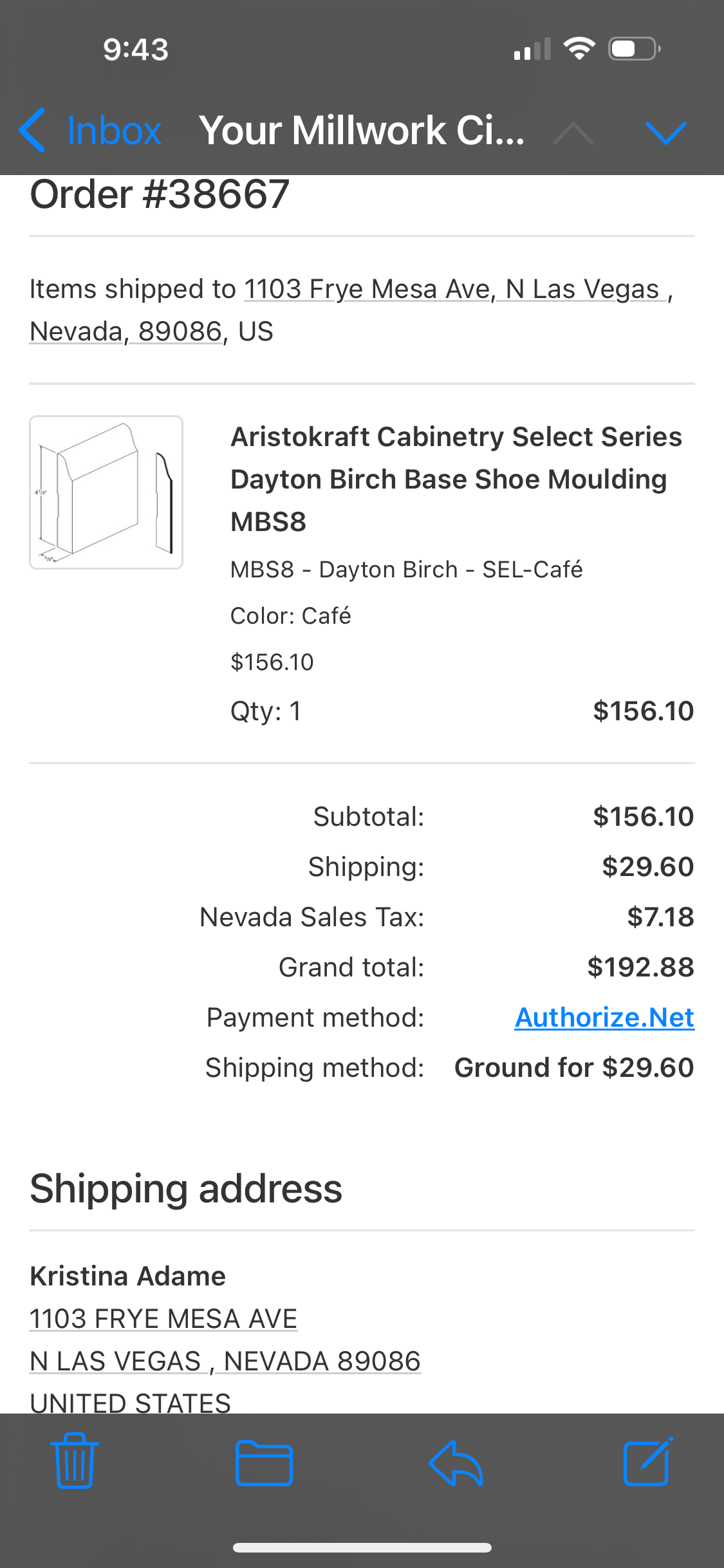The height and width of the screenshot is (1568, 724).
Task: Open the move to folder icon
Action: tap(264, 1462)
